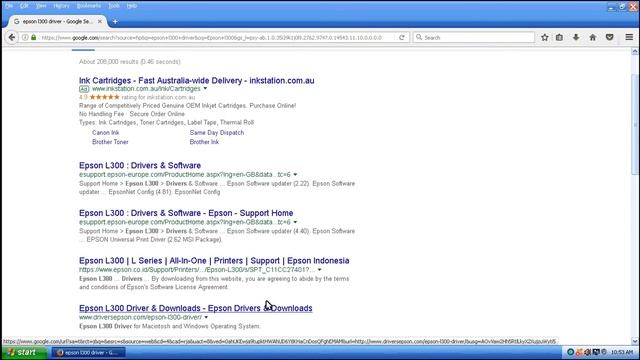Restore down the Firefox window
The width and height of the screenshot is (640, 360).
(622, 7)
